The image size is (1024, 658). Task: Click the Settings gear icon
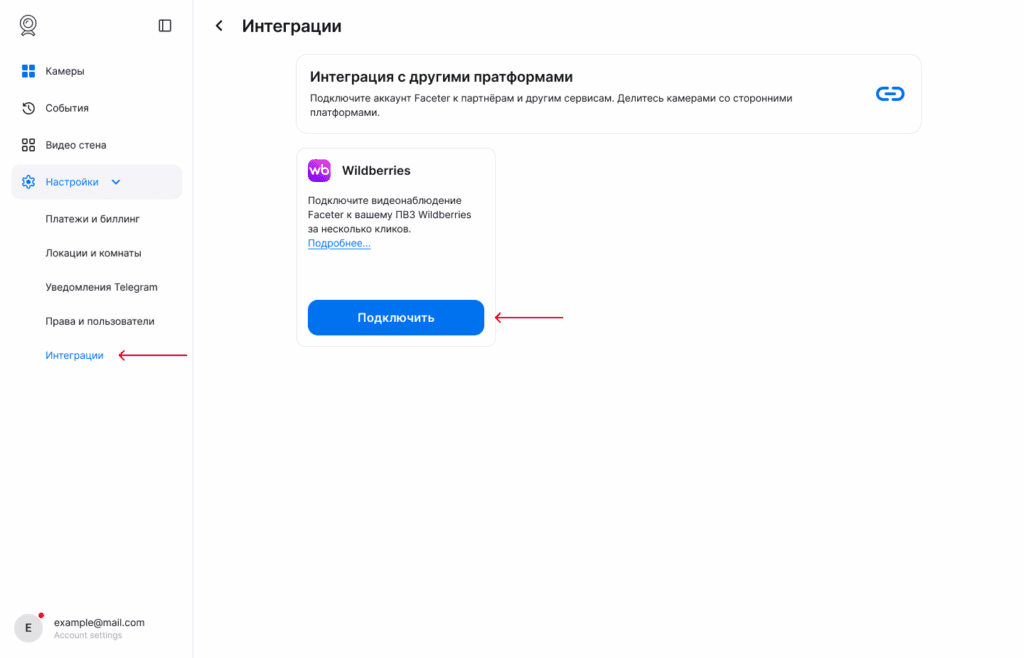tap(28, 182)
